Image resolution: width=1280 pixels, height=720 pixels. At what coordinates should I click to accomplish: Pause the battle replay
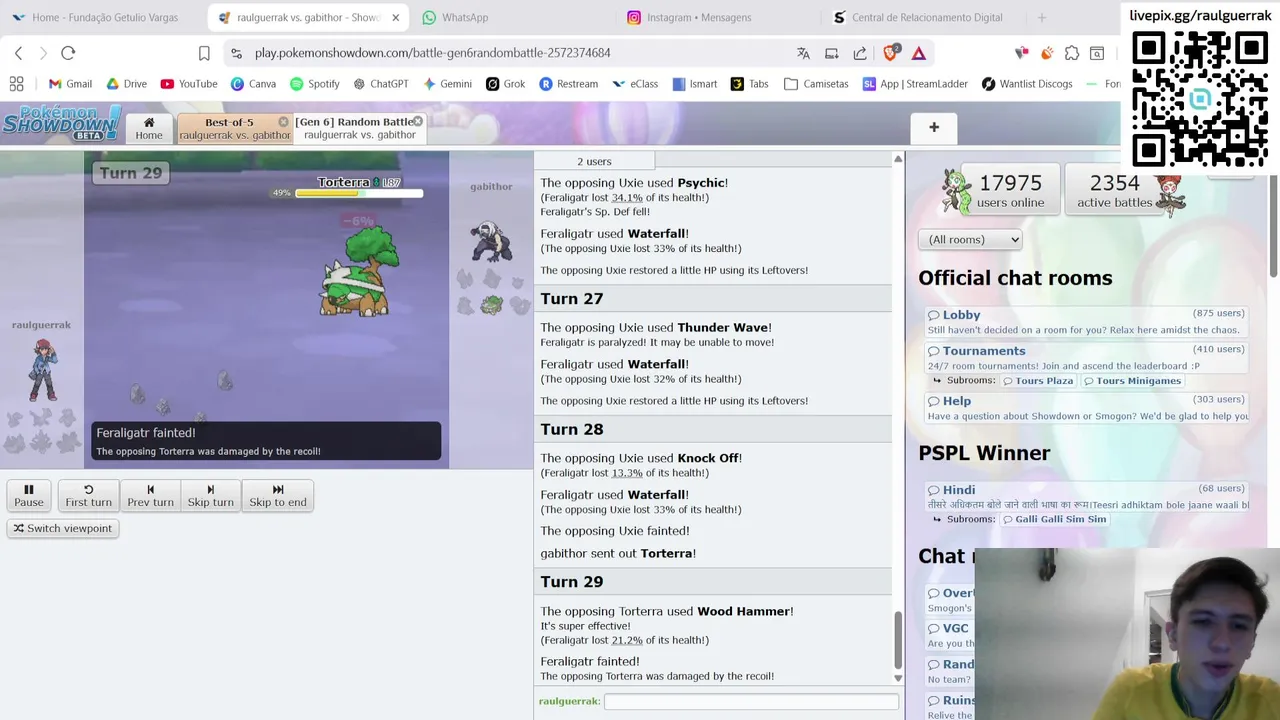(29, 495)
